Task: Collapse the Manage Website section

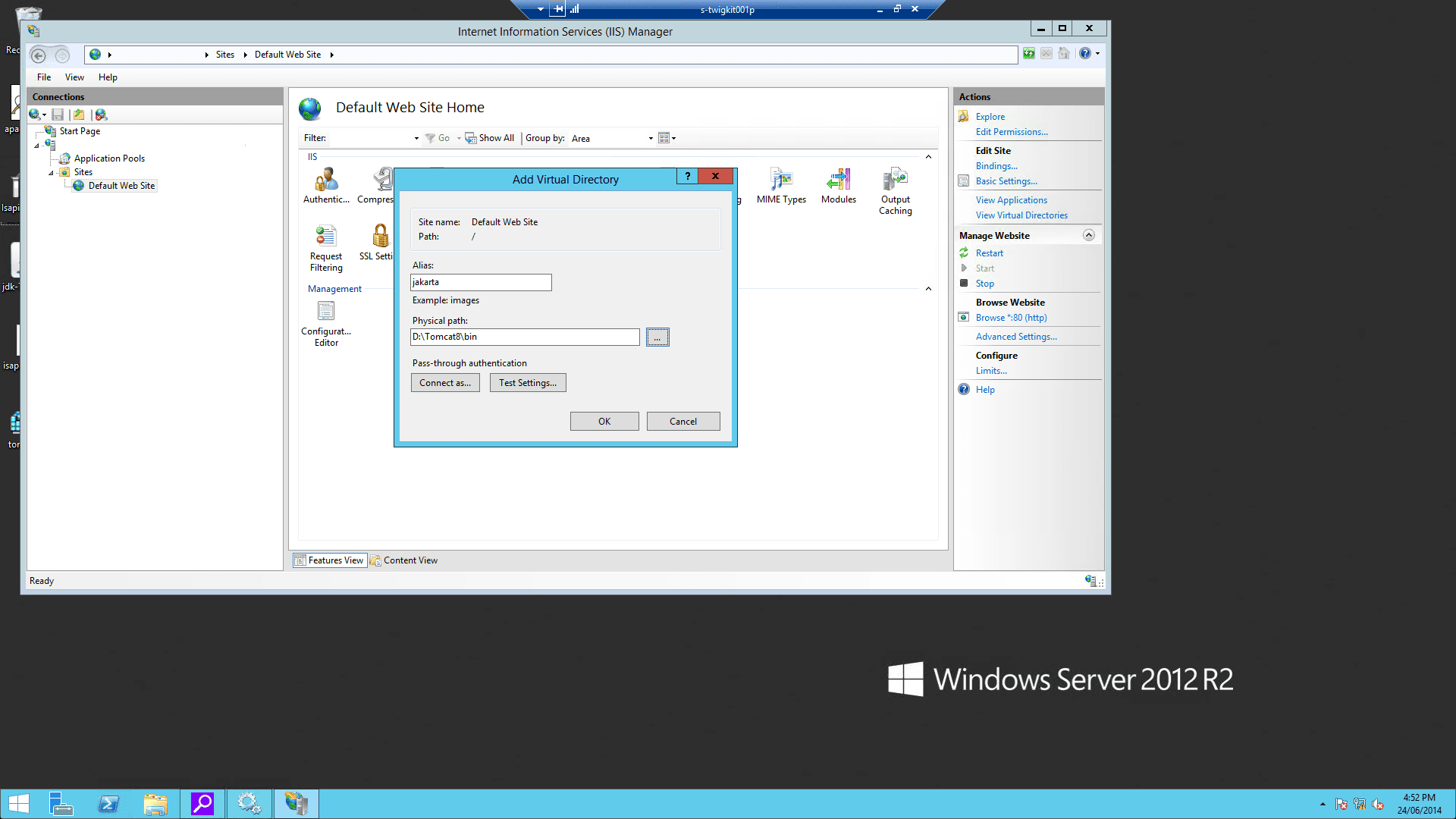Action: click(x=1088, y=235)
